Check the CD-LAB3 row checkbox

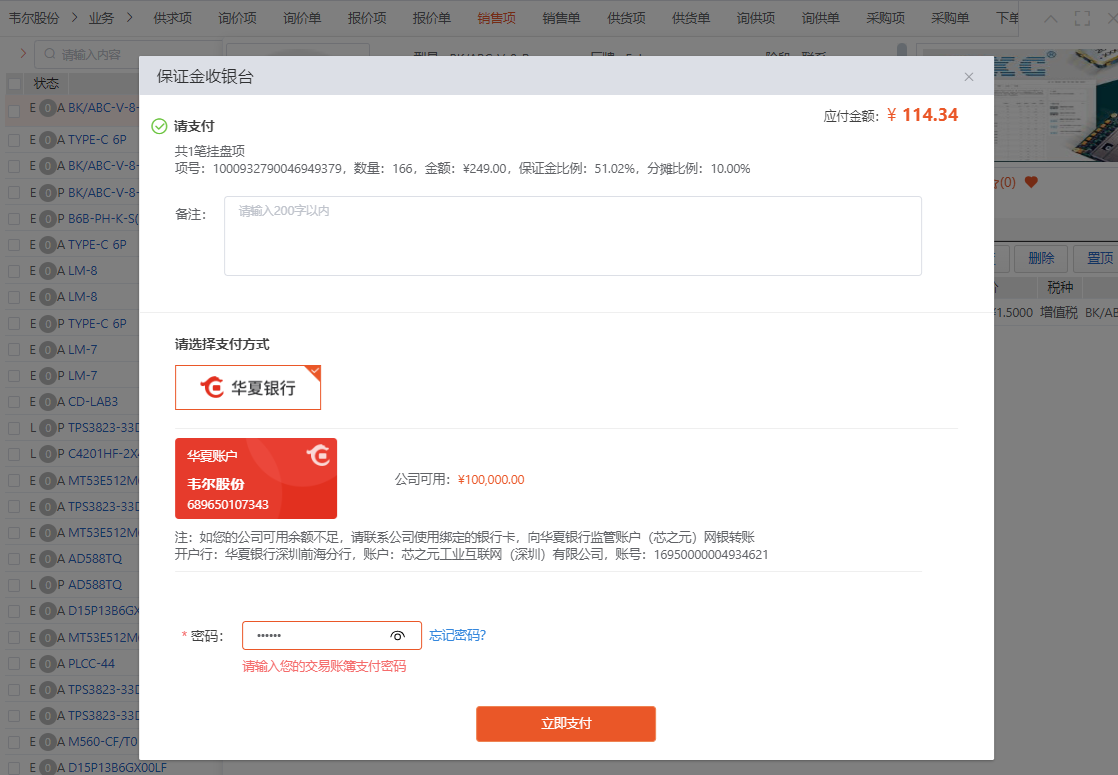click(x=14, y=402)
